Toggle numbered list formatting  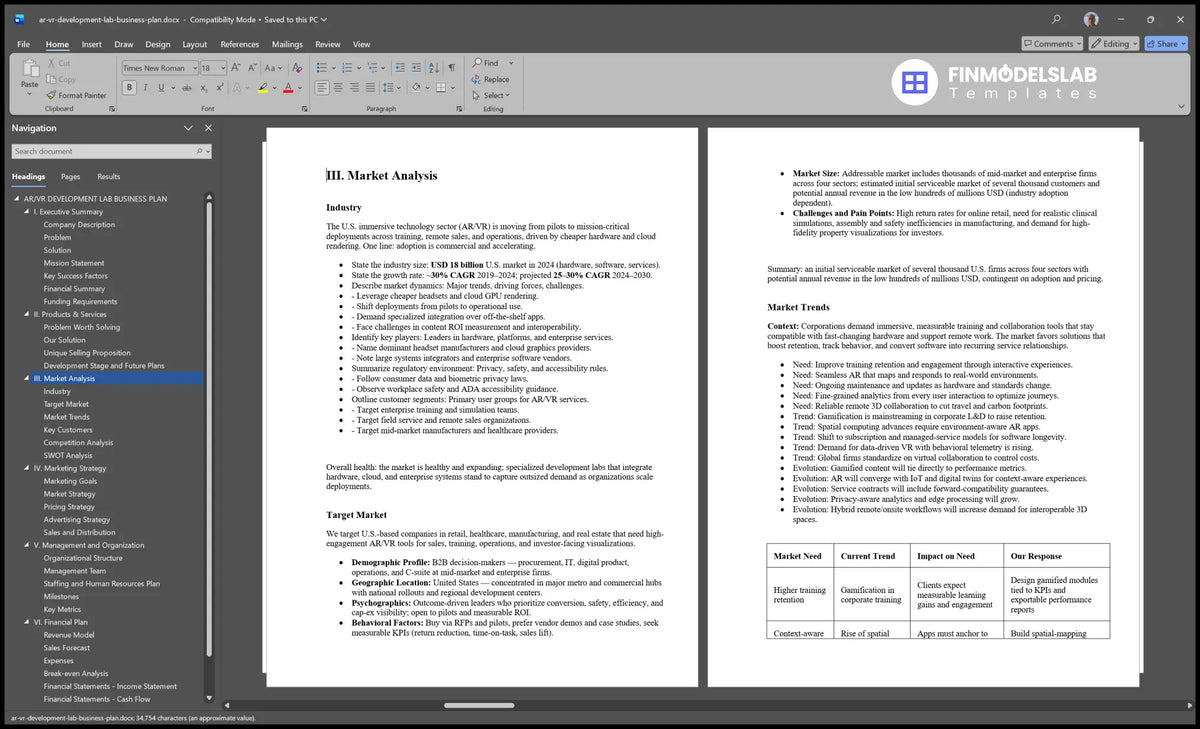pyautogui.click(x=347, y=67)
